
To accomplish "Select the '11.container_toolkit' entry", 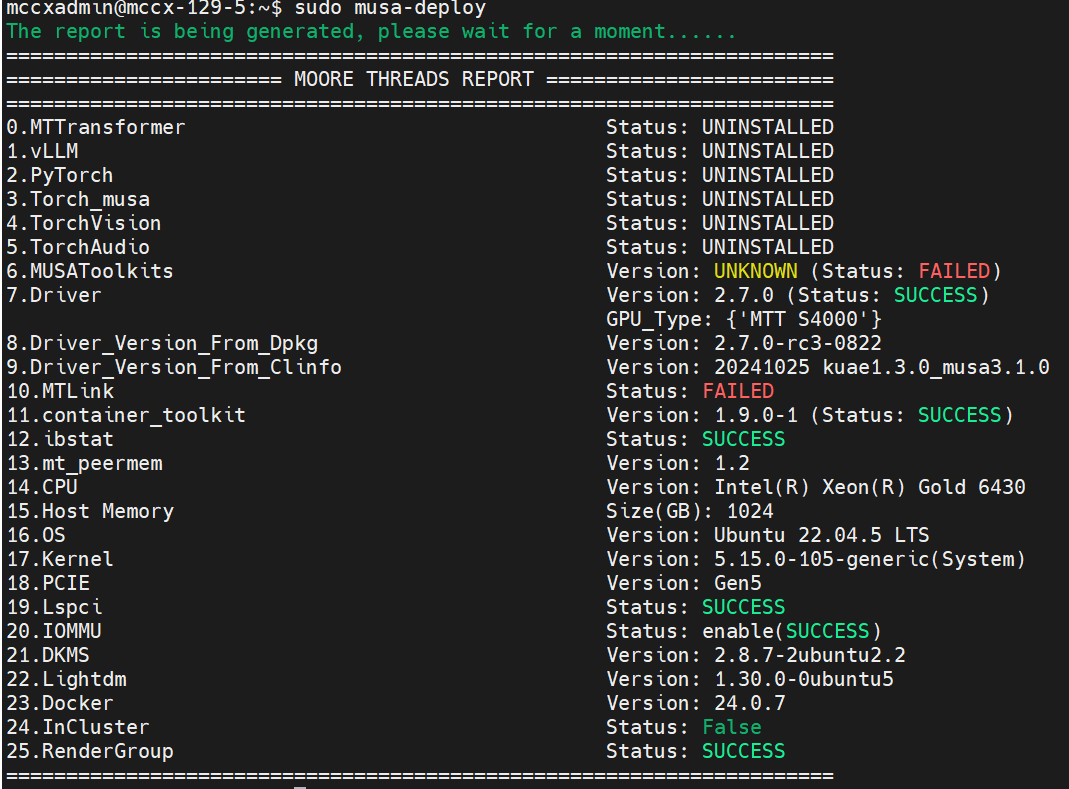I will click(126, 415).
